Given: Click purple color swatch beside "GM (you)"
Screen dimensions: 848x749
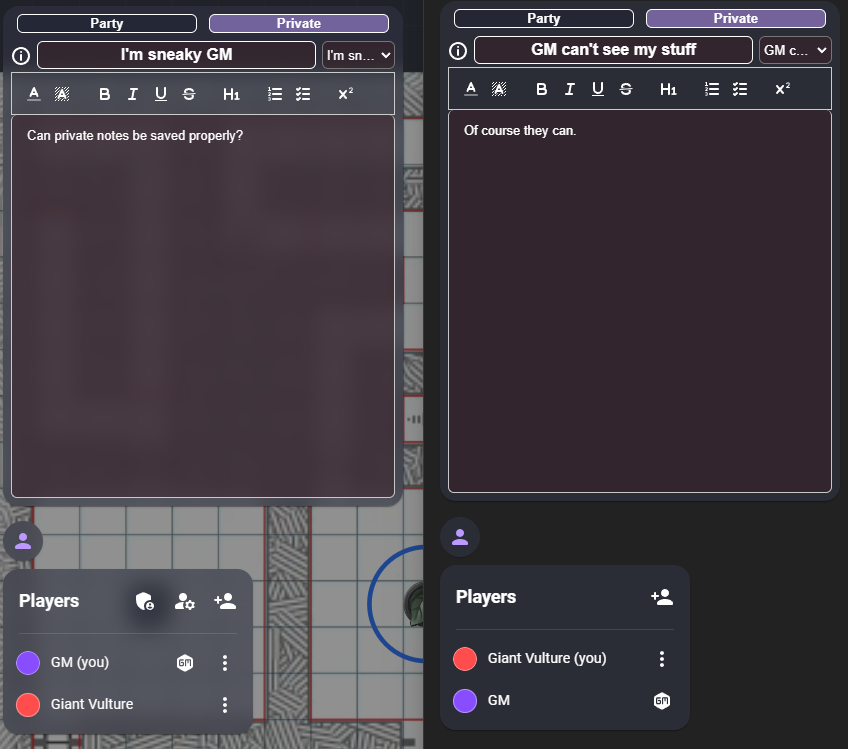Looking at the screenshot, I should tap(28, 662).
